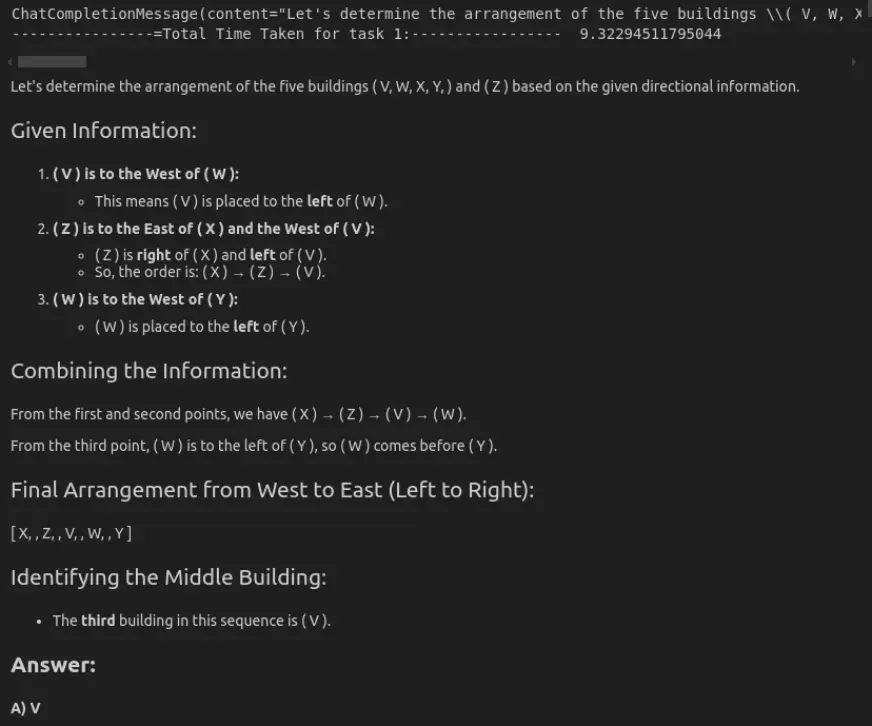Select the "Given Information:" heading
Image resolution: width=872 pixels, height=726 pixels.
point(103,131)
